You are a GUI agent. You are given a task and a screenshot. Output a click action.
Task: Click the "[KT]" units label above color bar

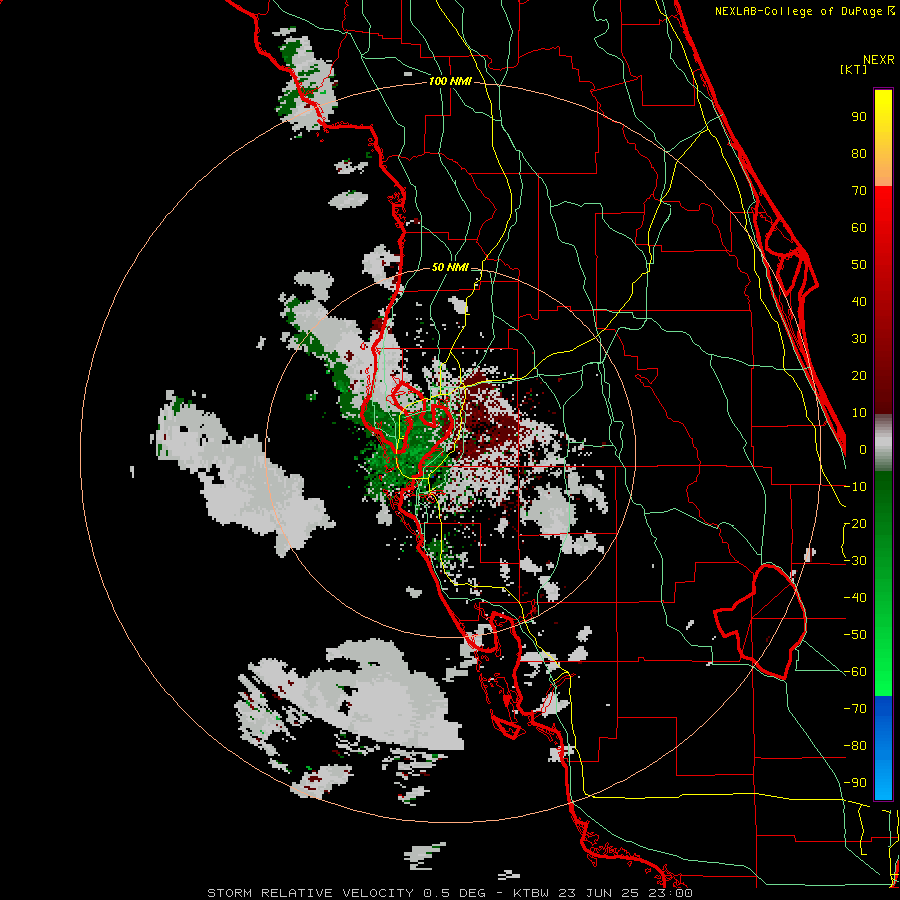[853, 69]
